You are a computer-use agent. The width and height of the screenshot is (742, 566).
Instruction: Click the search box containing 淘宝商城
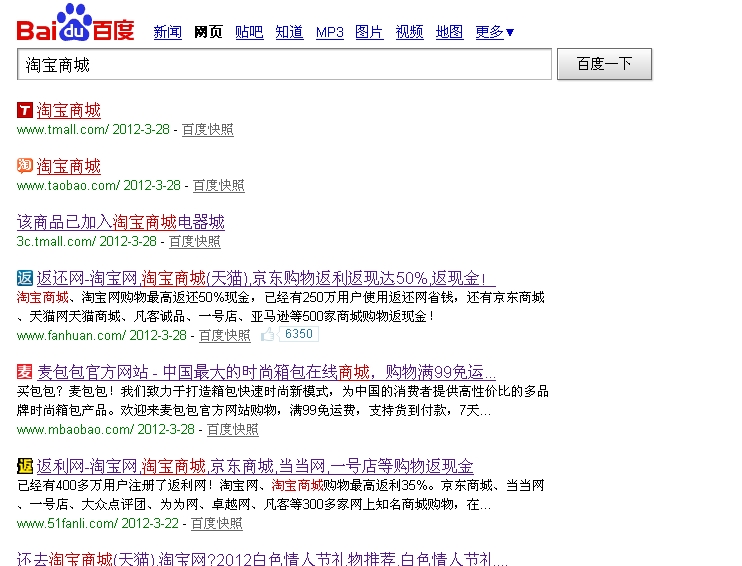pos(284,65)
